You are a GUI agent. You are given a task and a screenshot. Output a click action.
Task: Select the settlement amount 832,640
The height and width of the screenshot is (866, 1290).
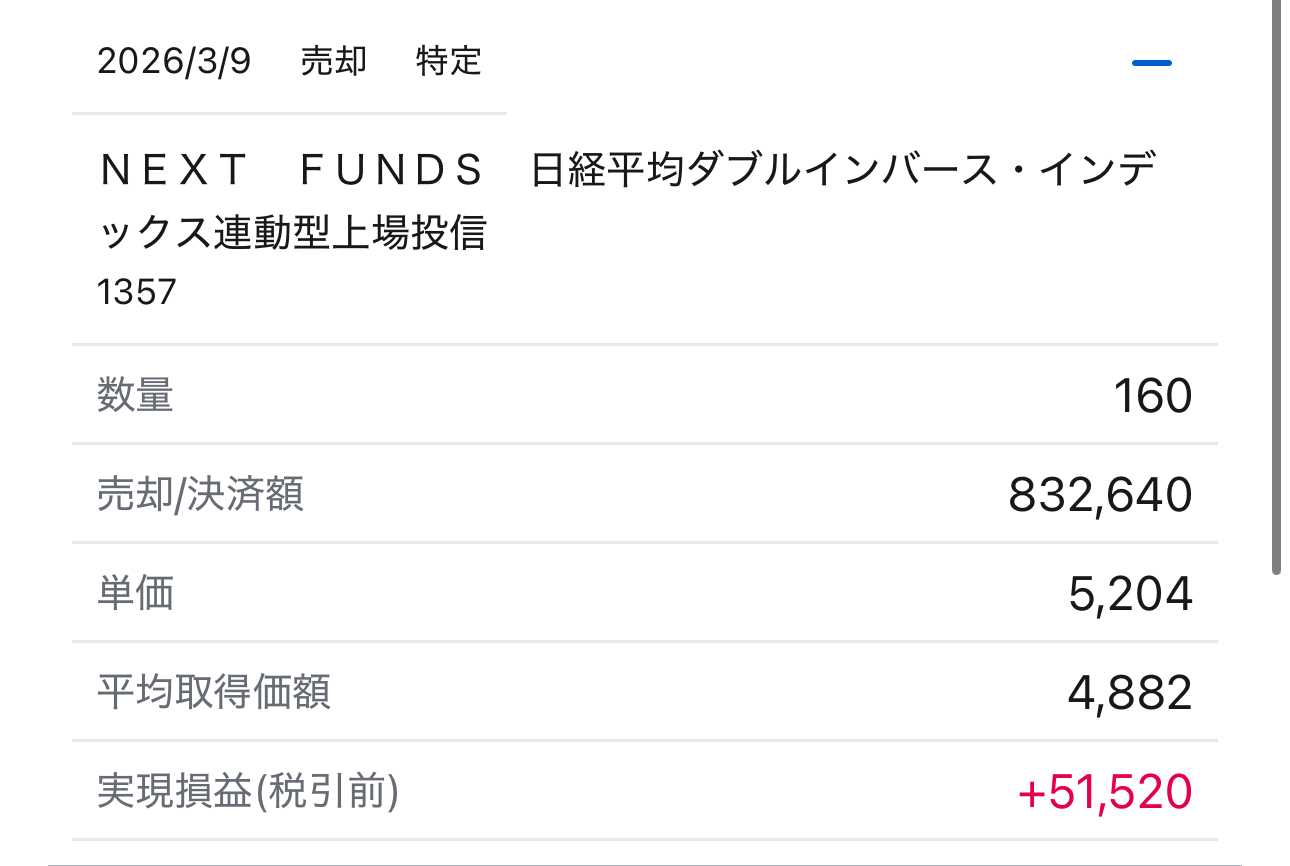[1100, 495]
